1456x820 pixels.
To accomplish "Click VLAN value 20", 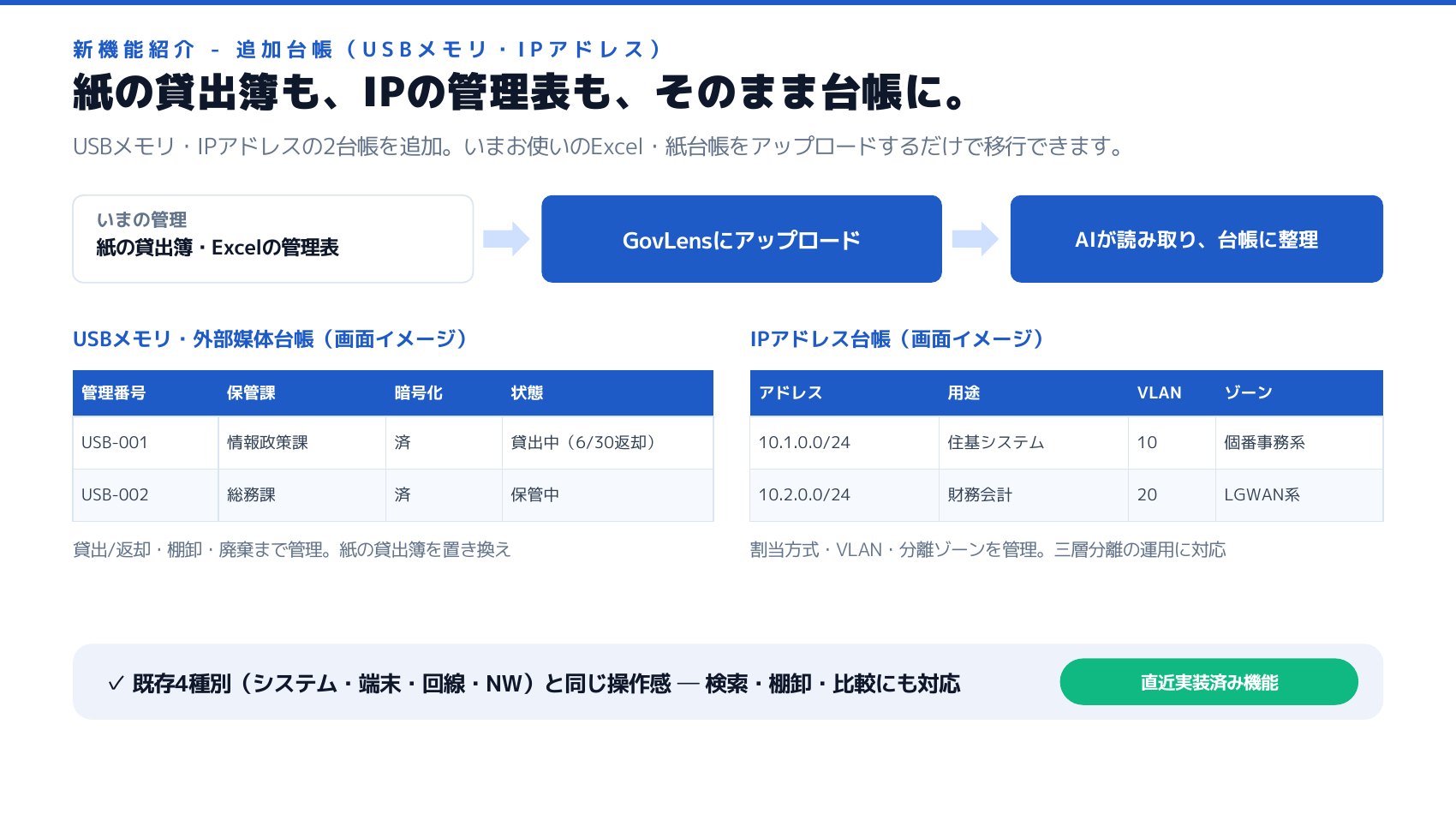I will point(1172,495).
